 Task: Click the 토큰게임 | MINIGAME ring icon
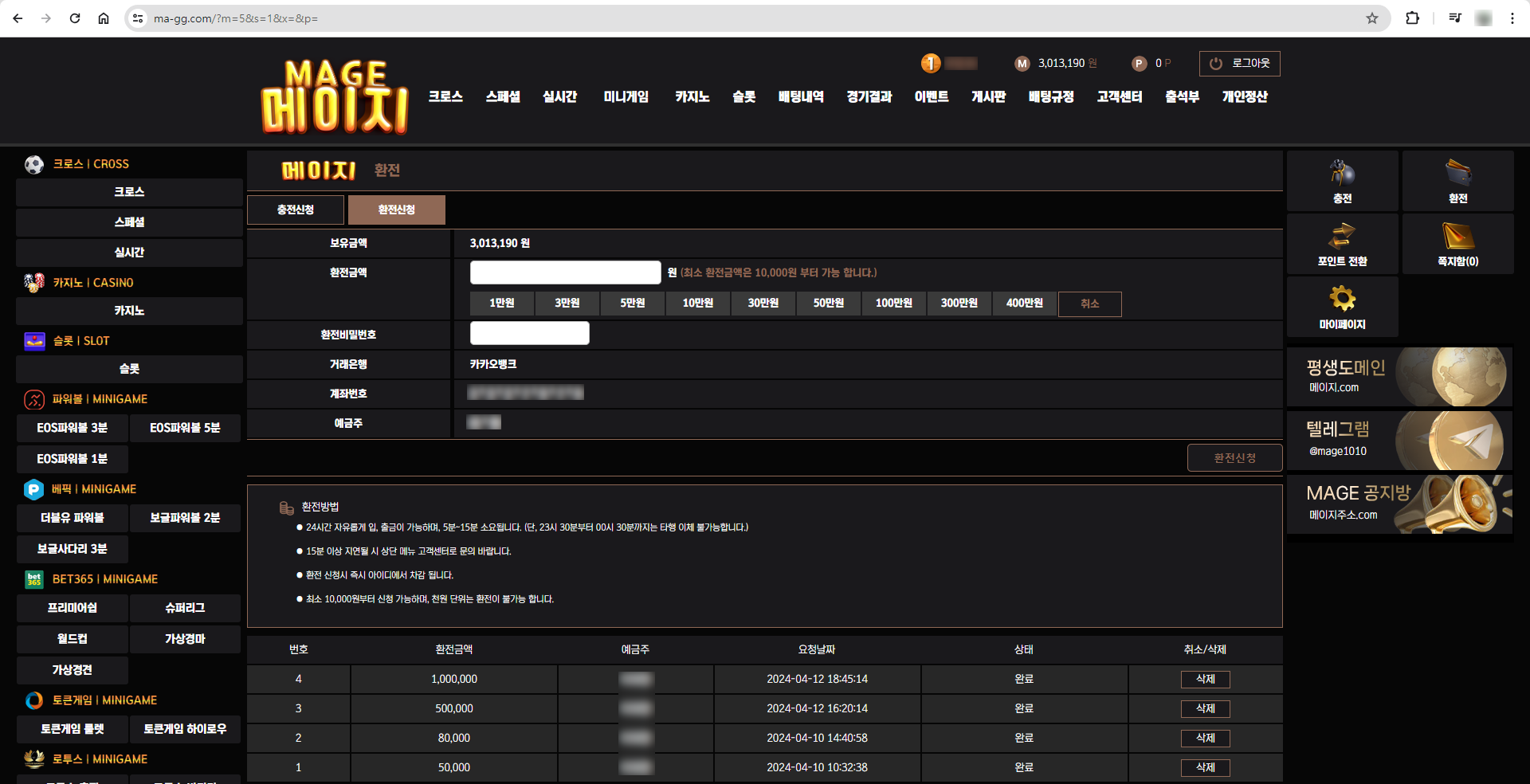pos(34,700)
